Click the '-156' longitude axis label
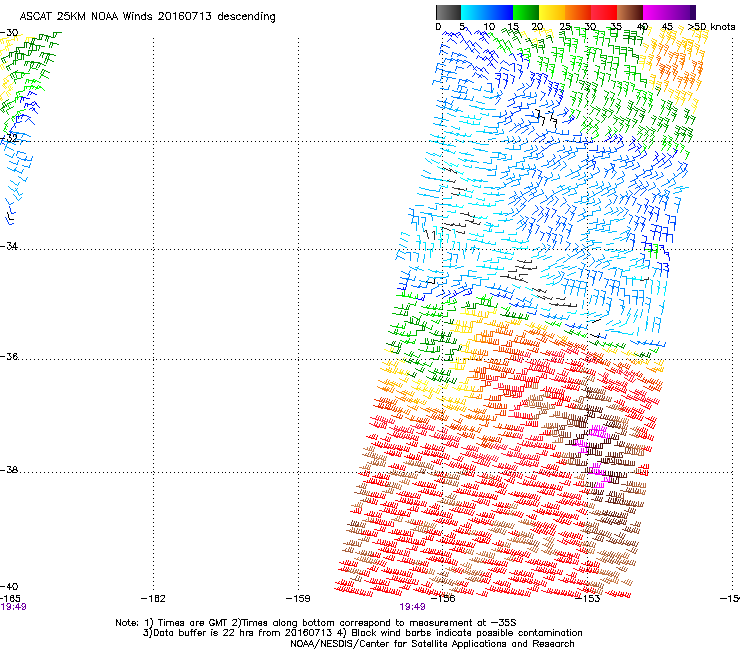The image size is (740, 650). pyautogui.click(x=443, y=598)
